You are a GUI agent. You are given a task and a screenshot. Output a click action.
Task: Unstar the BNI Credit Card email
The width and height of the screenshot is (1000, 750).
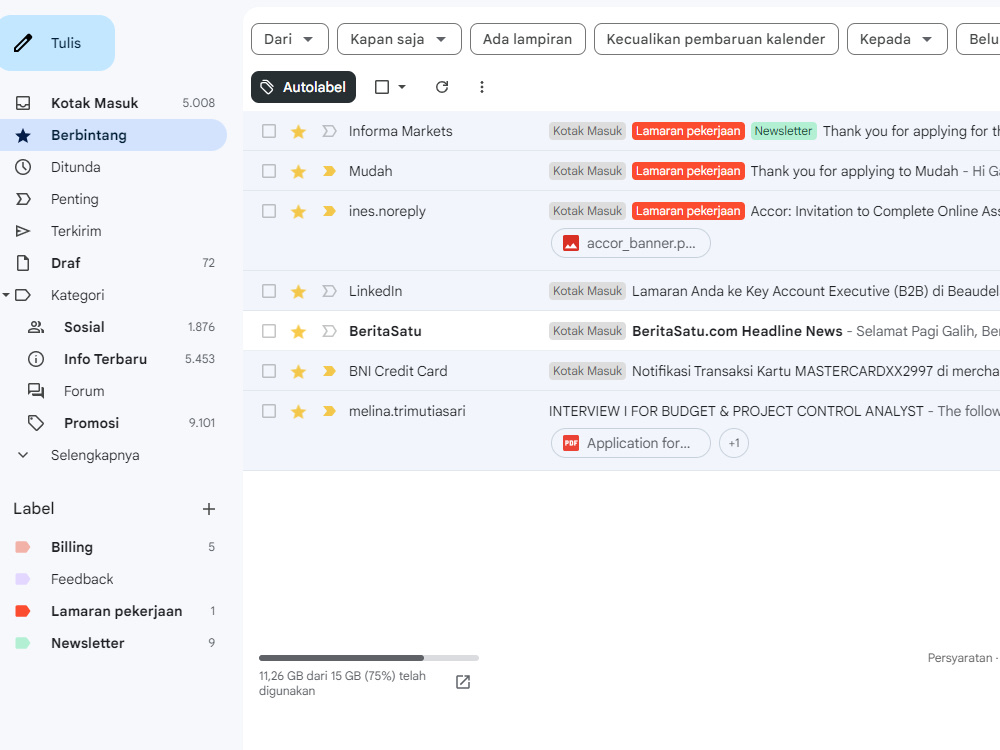pos(298,371)
